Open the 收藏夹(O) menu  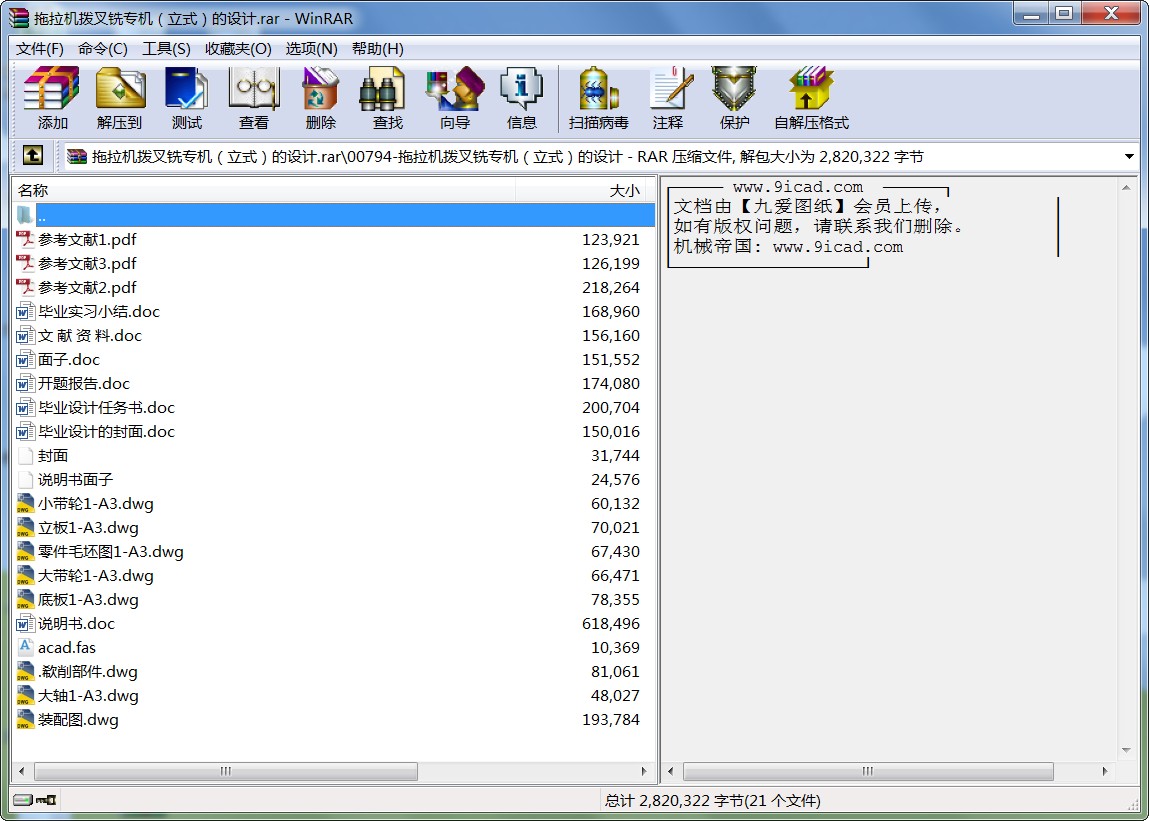click(x=238, y=49)
